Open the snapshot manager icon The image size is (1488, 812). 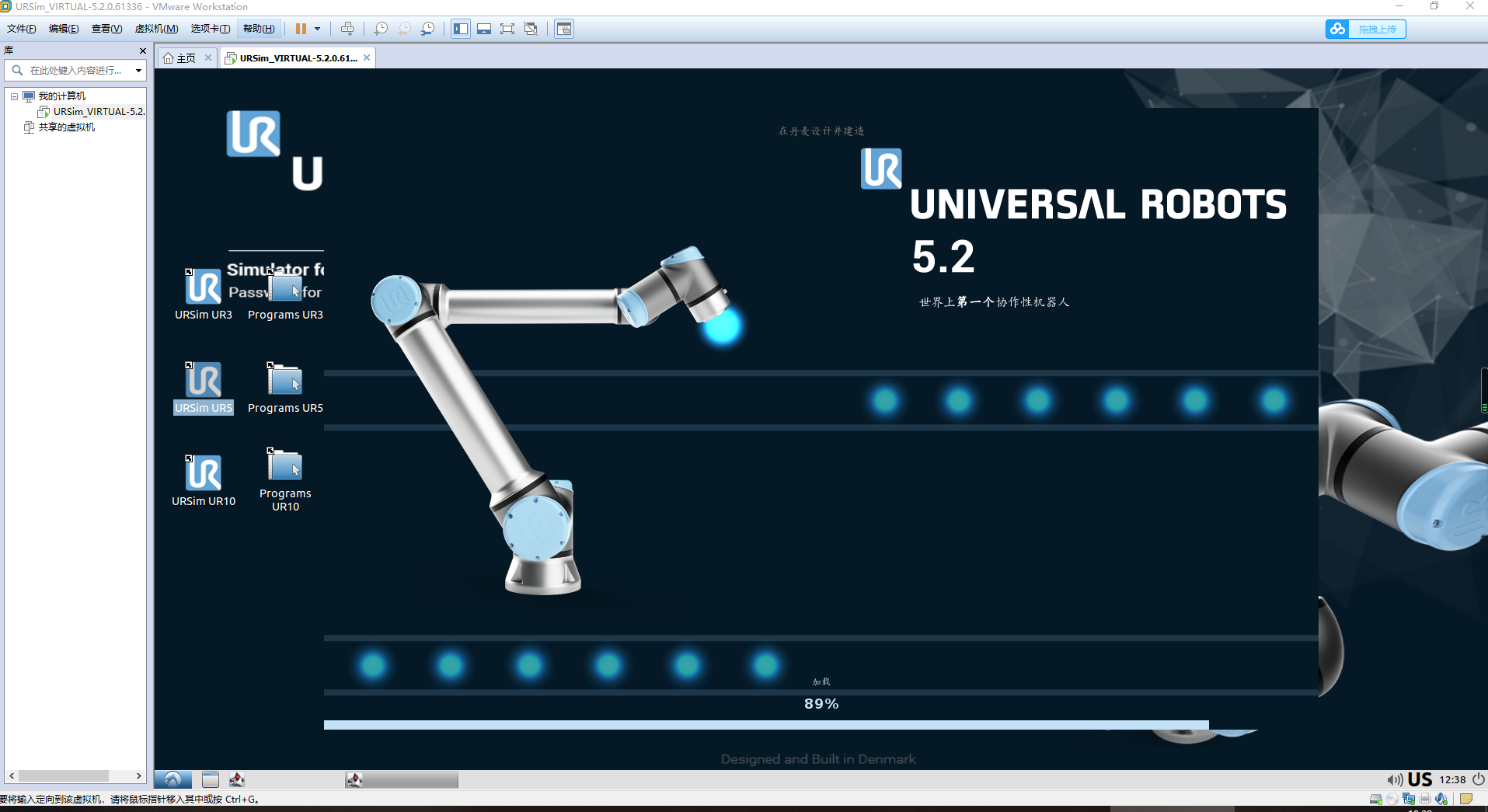click(x=427, y=29)
